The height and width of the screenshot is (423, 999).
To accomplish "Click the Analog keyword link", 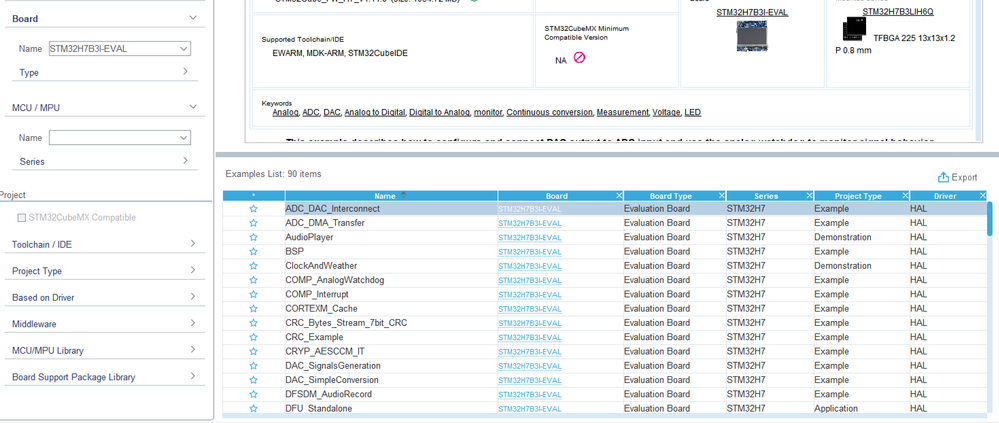I will pos(285,113).
